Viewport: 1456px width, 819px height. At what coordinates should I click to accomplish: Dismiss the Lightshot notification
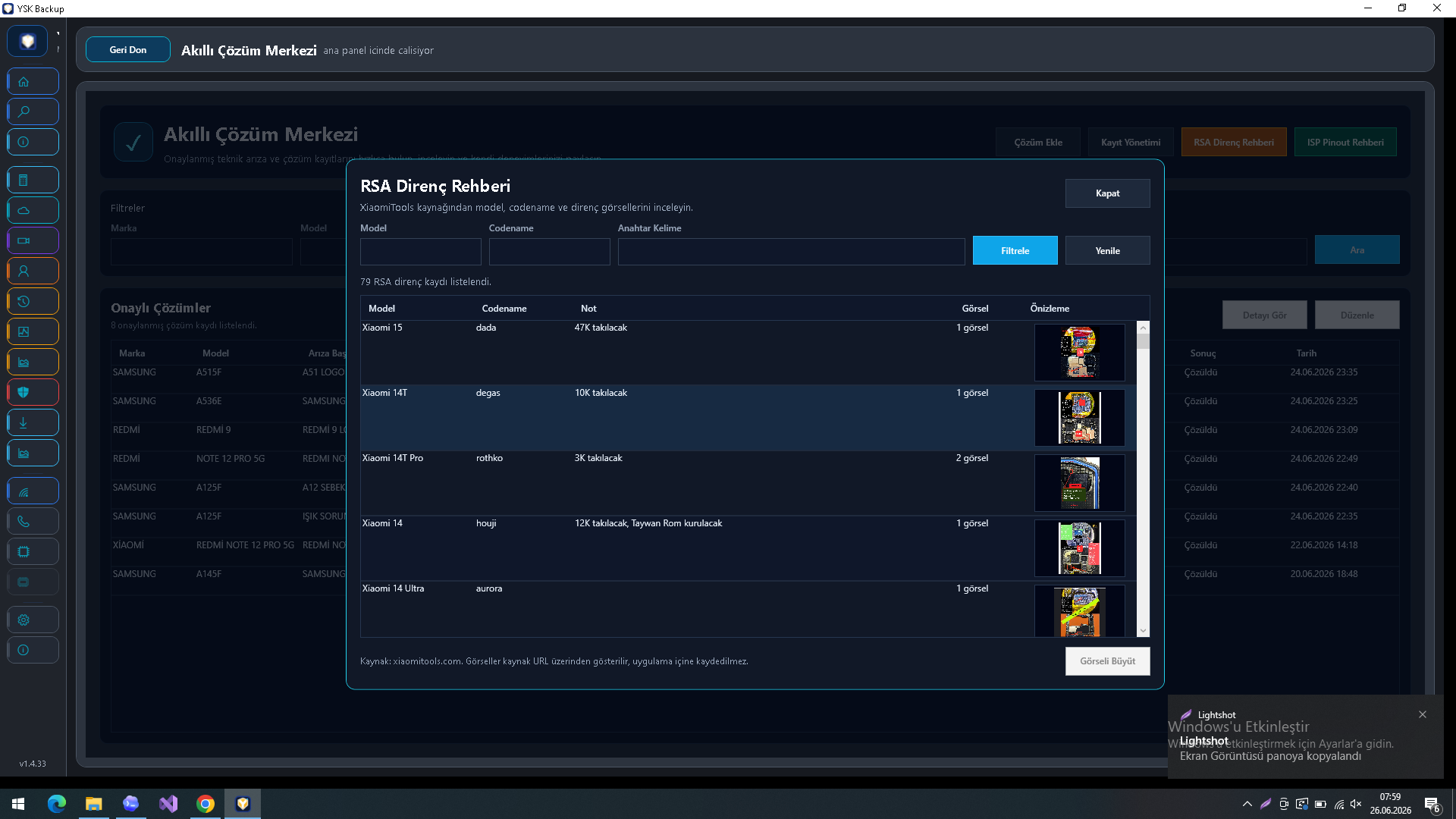pyautogui.click(x=1423, y=714)
